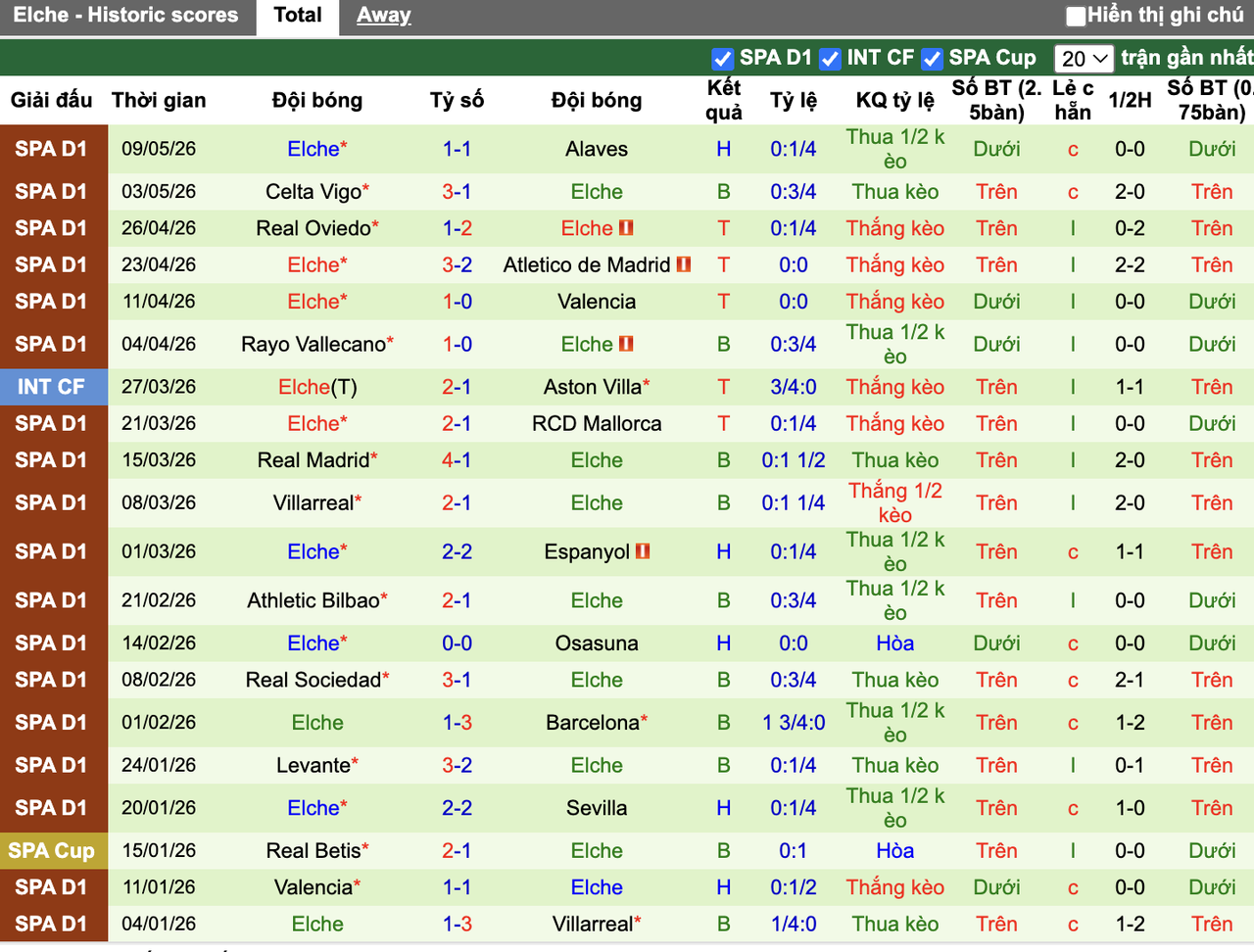1254x952 pixels.
Task: Open the Rayo Vallecano team link
Action: tap(313, 344)
